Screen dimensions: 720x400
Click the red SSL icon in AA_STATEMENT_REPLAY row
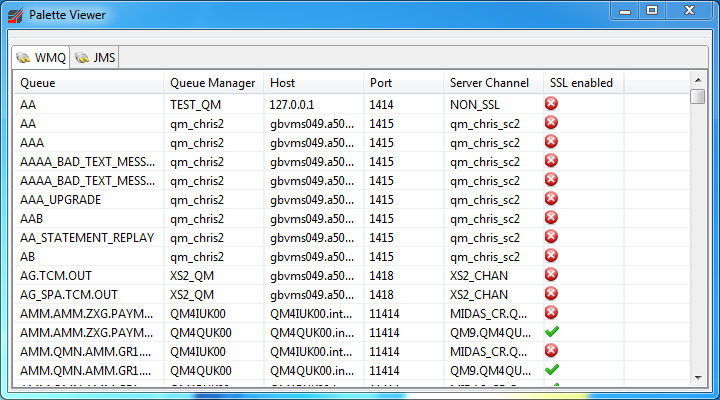(x=551, y=236)
